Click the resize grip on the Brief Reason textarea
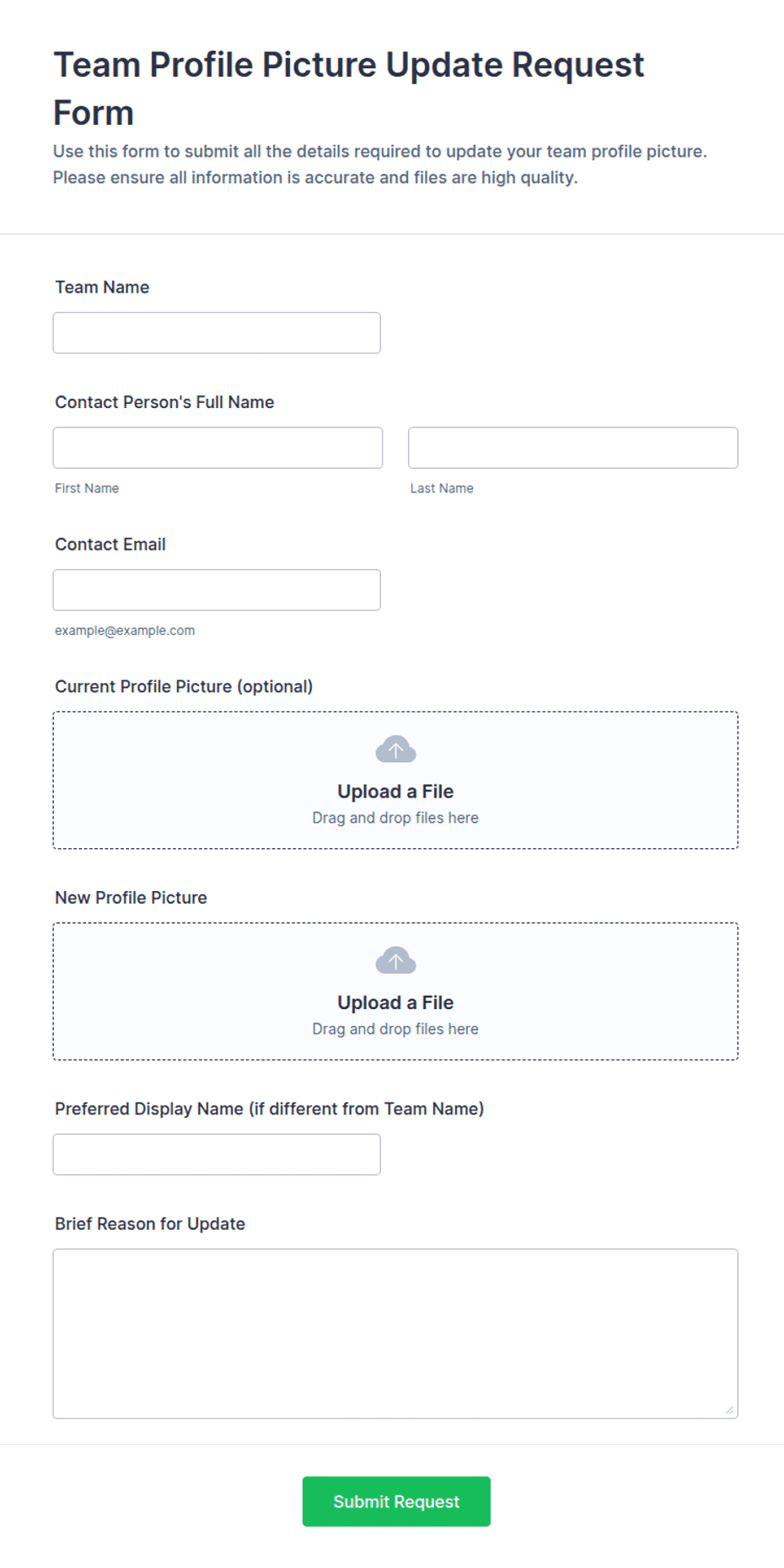The height and width of the screenshot is (1568, 784). click(x=729, y=1410)
